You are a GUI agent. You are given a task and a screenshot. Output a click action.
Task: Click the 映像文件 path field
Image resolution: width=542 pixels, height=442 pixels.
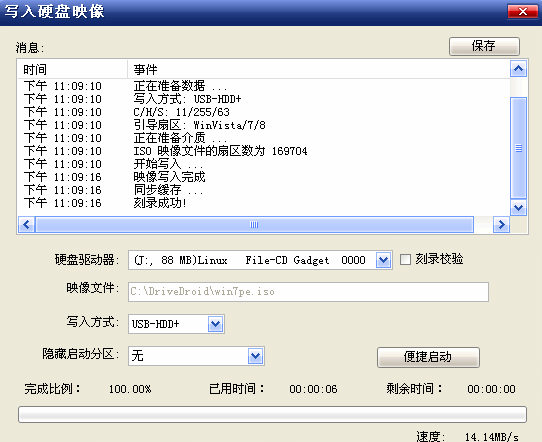(x=308, y=292)
